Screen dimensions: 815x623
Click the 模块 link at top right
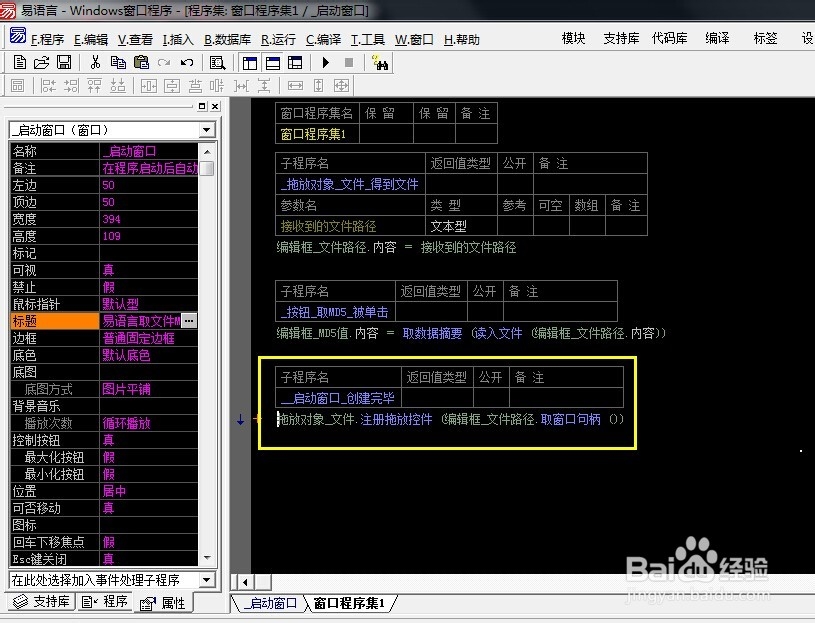573,38
